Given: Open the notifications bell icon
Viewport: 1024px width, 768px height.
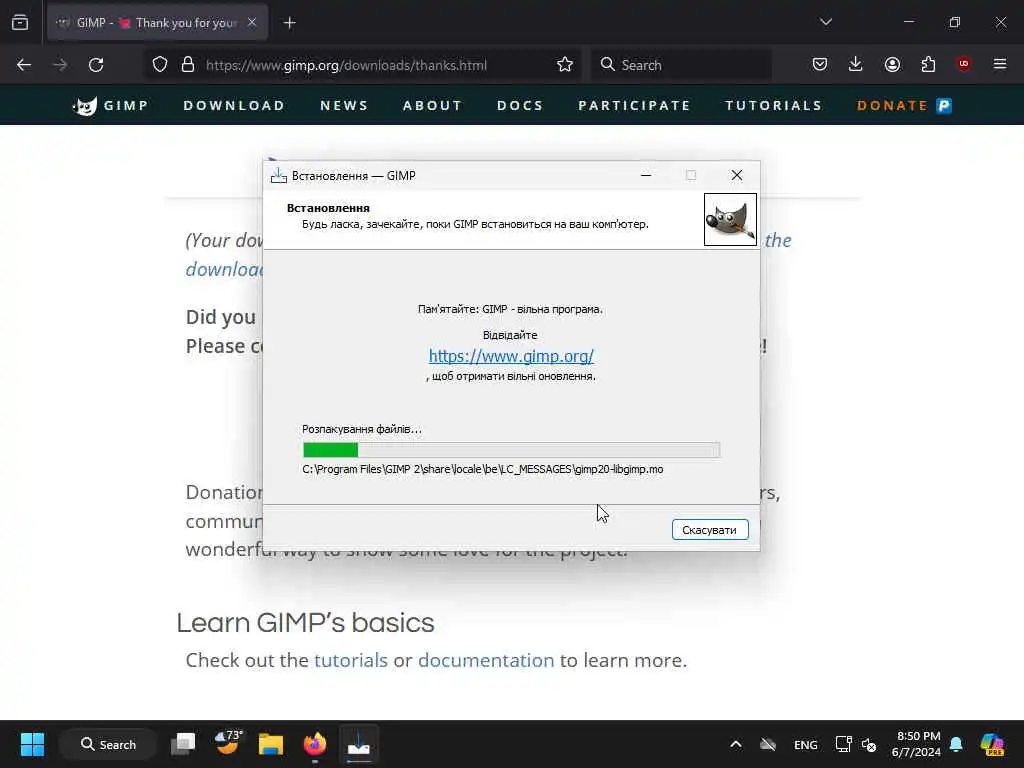Looking at the screenshot, I should (x=956, y=744).
